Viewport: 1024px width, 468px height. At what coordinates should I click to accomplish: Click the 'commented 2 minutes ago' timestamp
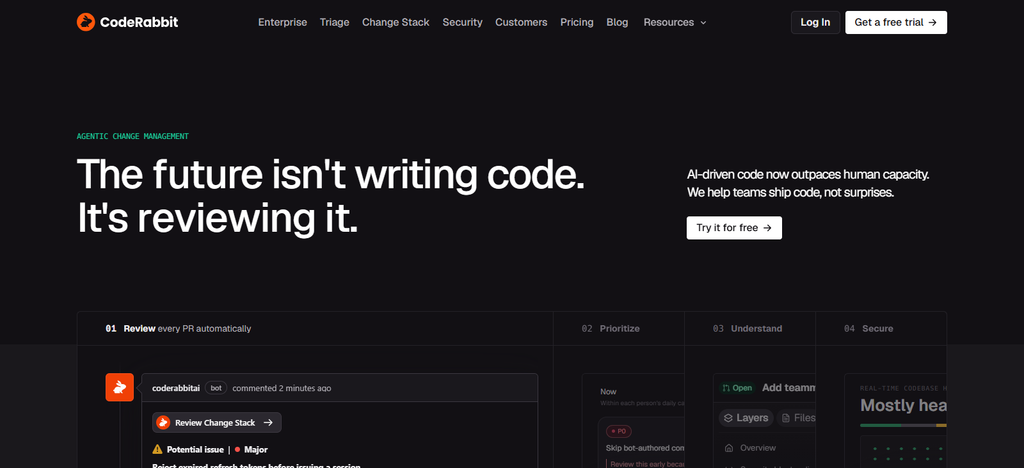(x=281, y=388)
